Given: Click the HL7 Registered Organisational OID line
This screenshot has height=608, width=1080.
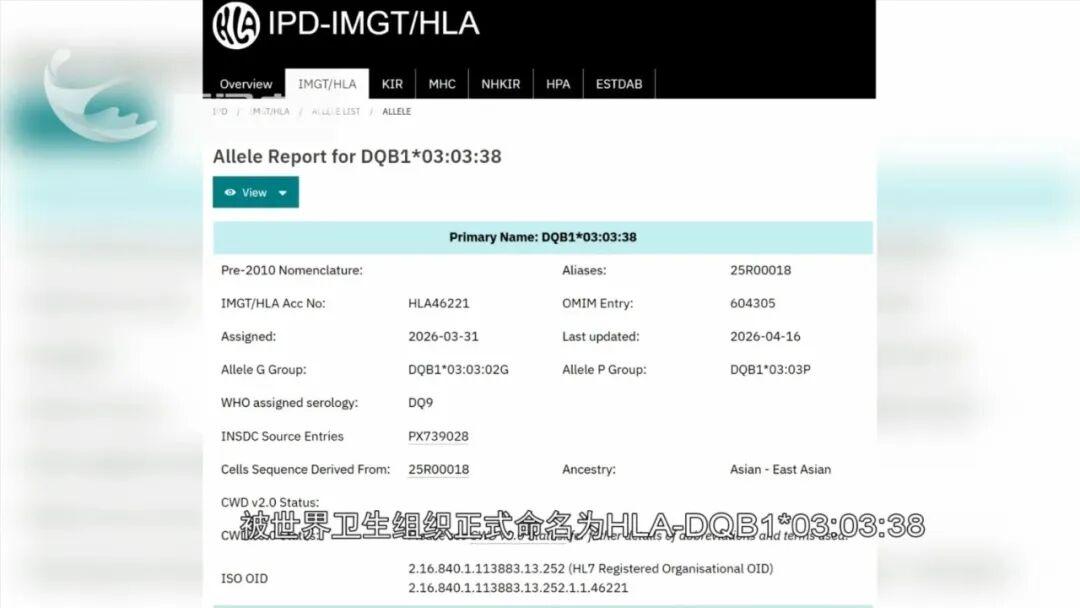Looking at the screenshot, I should [x=590, y=569].
